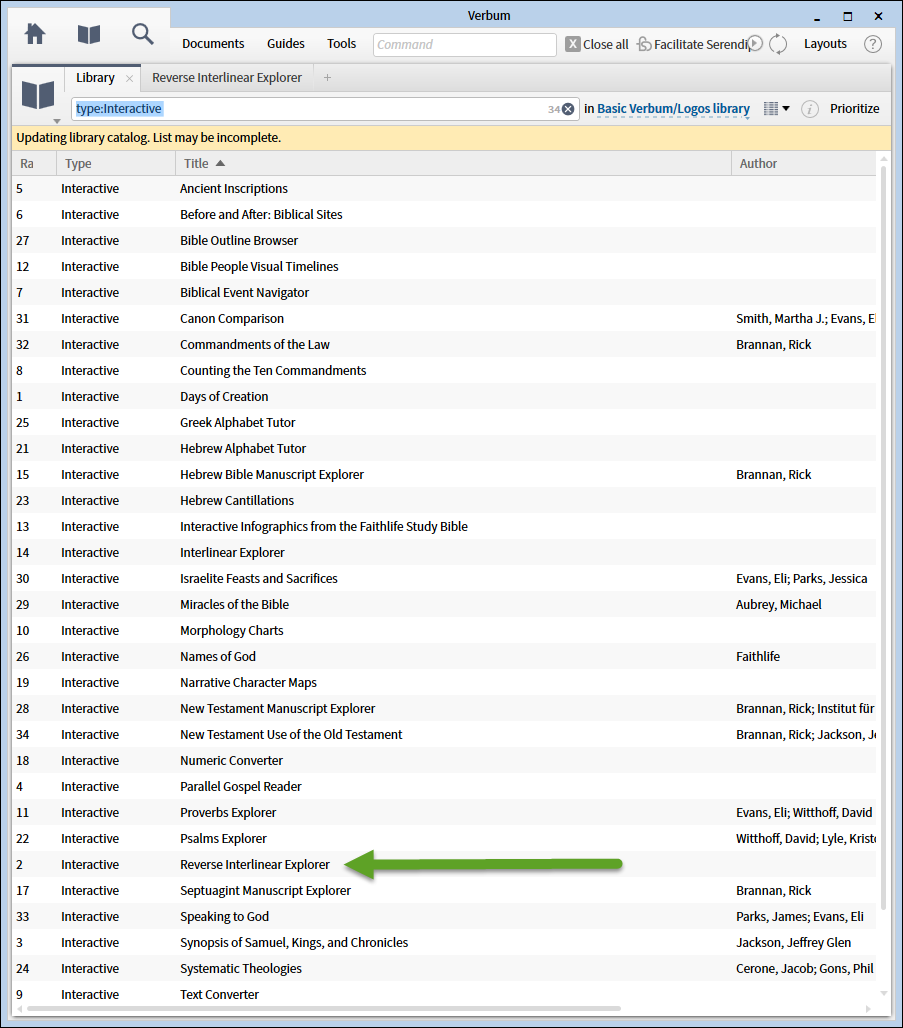Viewport: 903px width, 1028px height.
Task: Open the view options dropdown arrow
Action: pyautogui.click(x=787, y=108)
